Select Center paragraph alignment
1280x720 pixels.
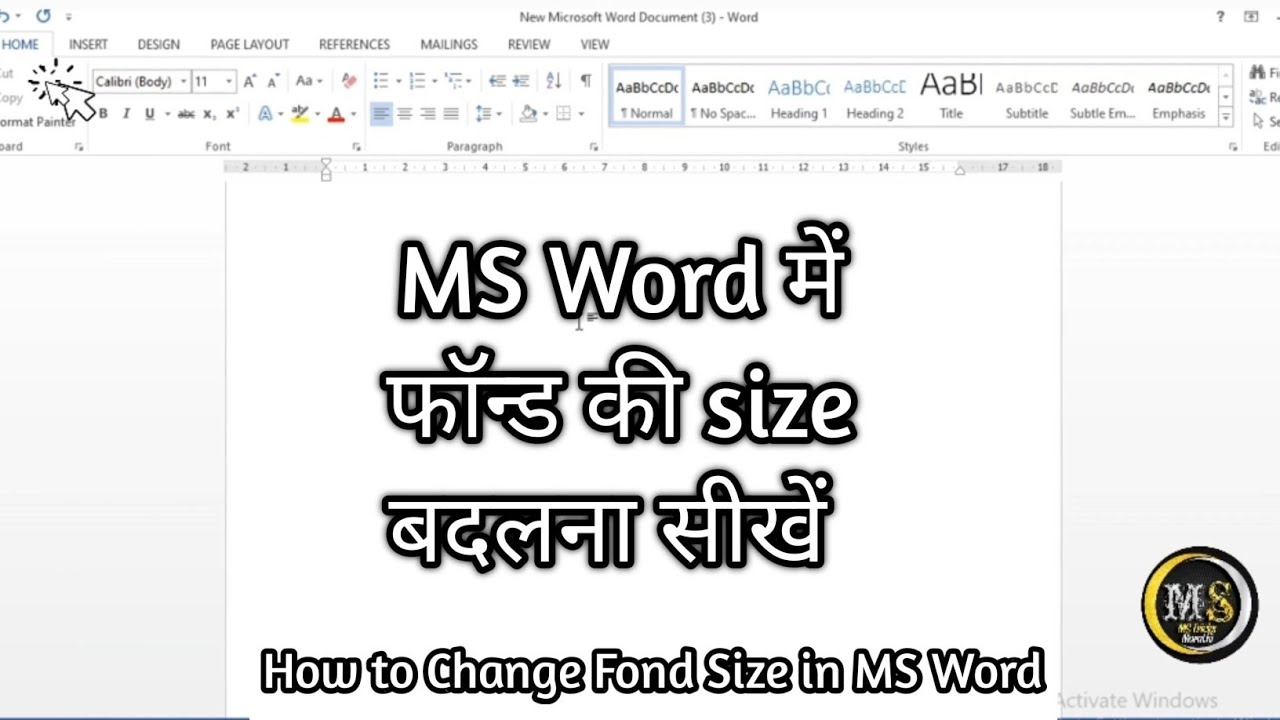404,114
